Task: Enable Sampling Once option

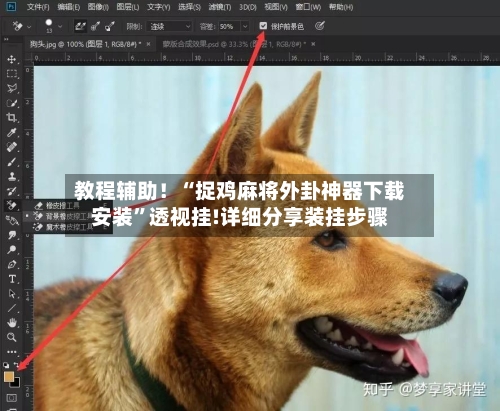Action: point(95,26)
